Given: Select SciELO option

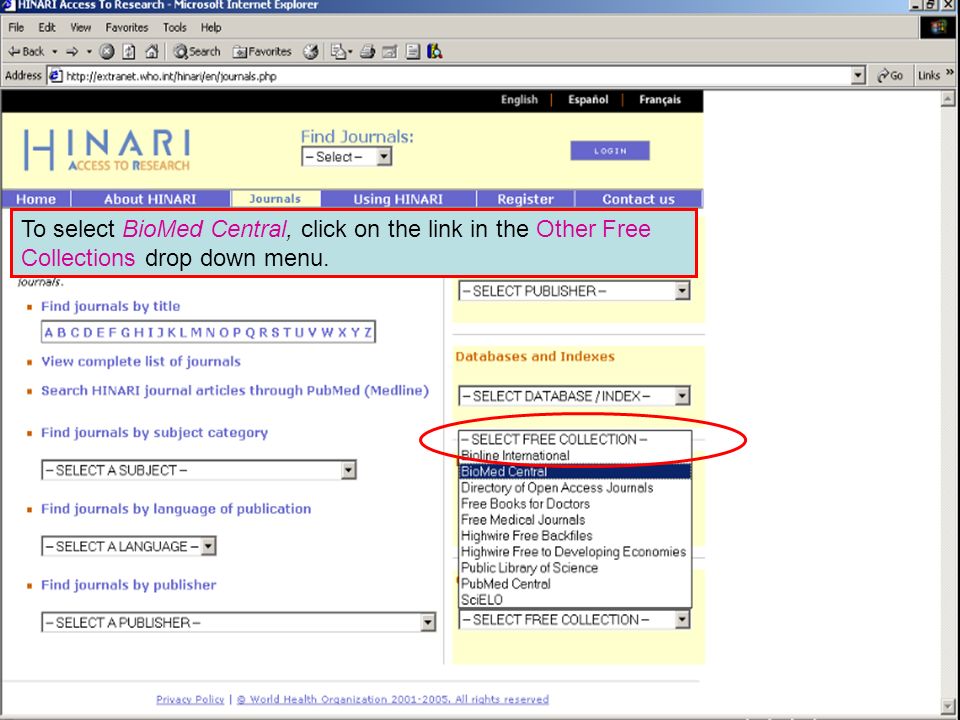Looking at the screenshot, I should pos(575,599).
